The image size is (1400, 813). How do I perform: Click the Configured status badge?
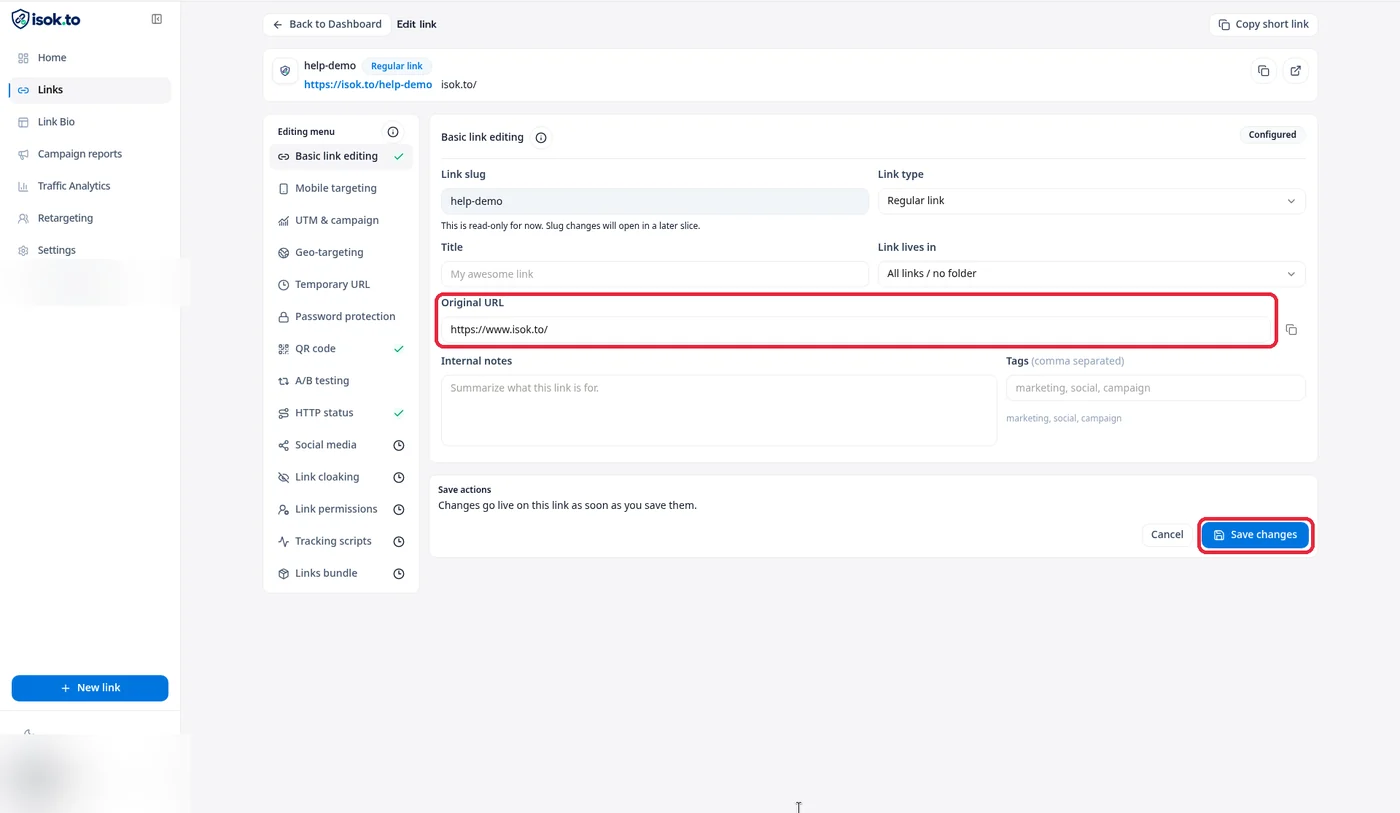tap(1272, 135)
